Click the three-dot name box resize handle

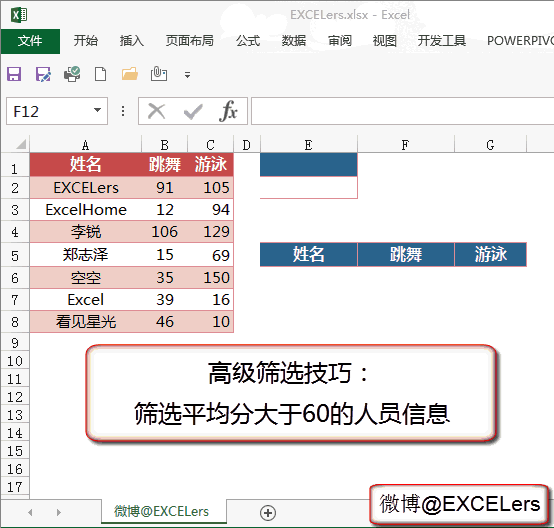tap(123, 111)
